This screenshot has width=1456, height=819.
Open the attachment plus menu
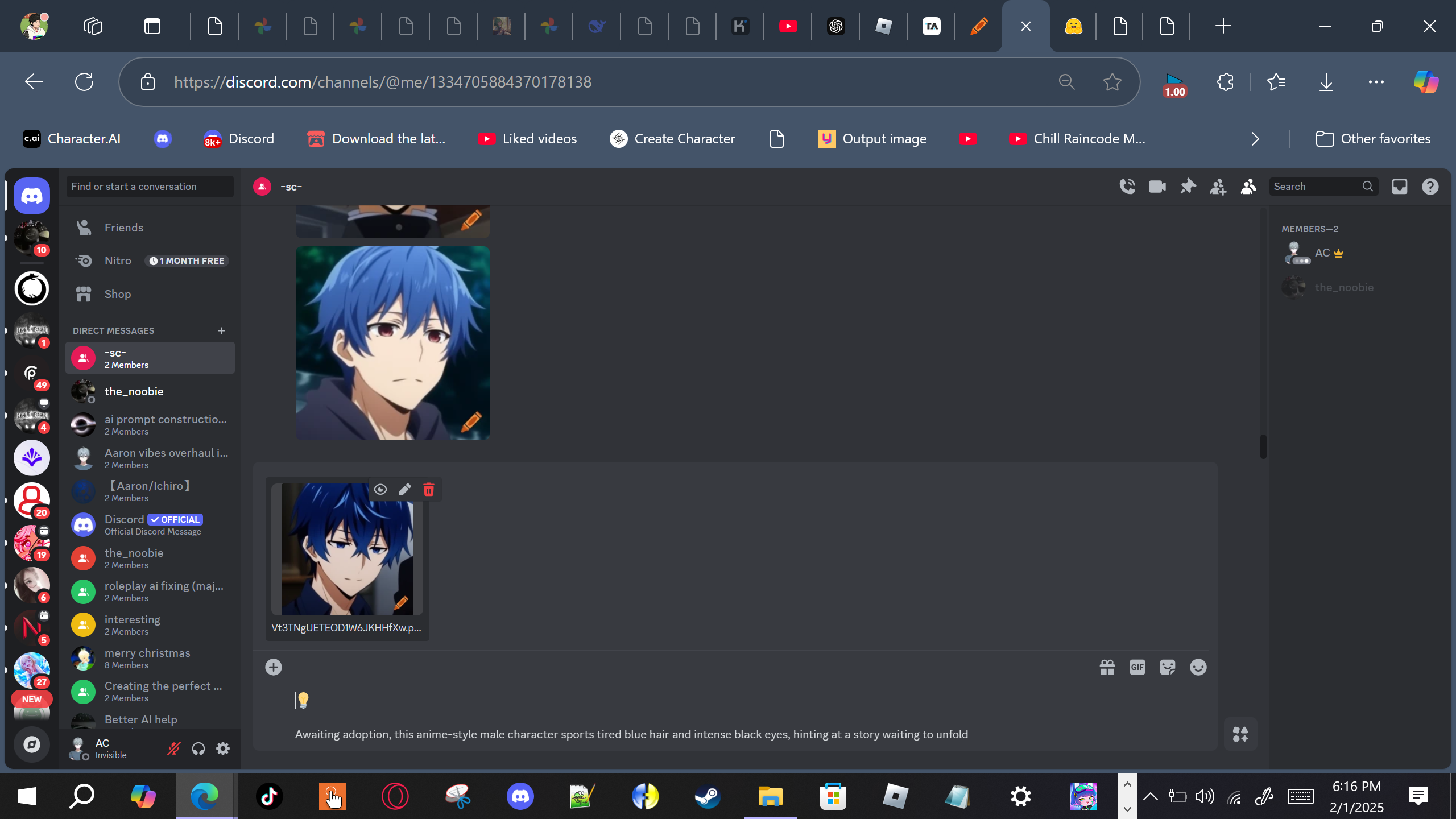coord(274,667)
